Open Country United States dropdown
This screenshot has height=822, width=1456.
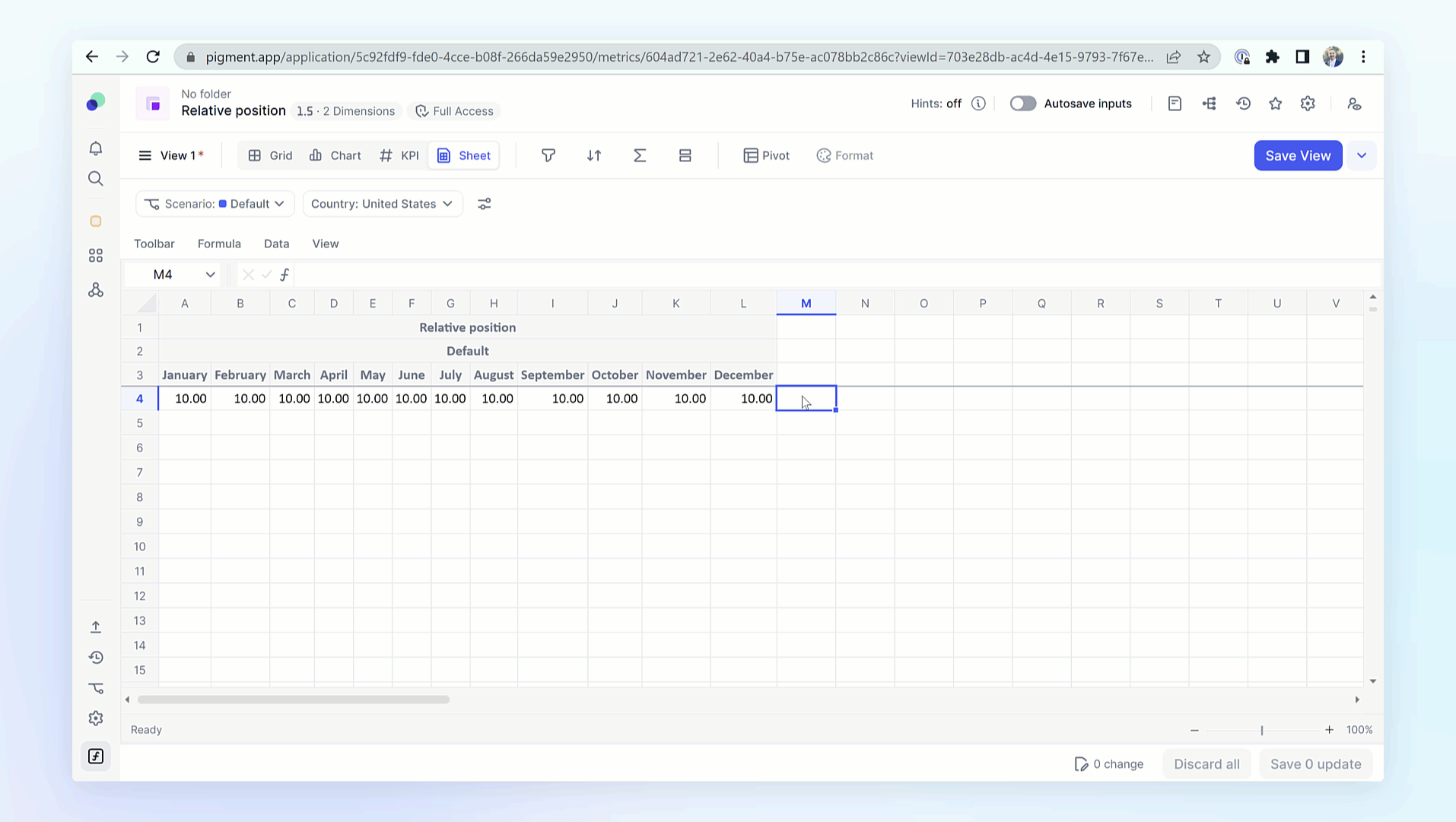383,204
